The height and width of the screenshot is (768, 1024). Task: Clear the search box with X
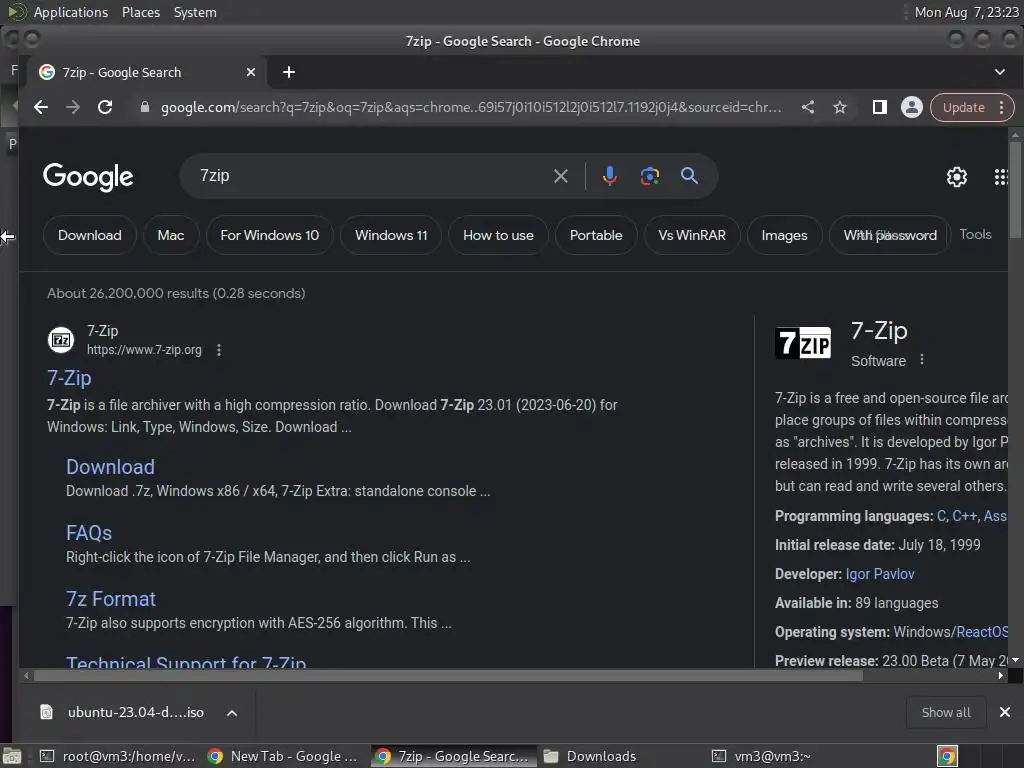[561, 176]
